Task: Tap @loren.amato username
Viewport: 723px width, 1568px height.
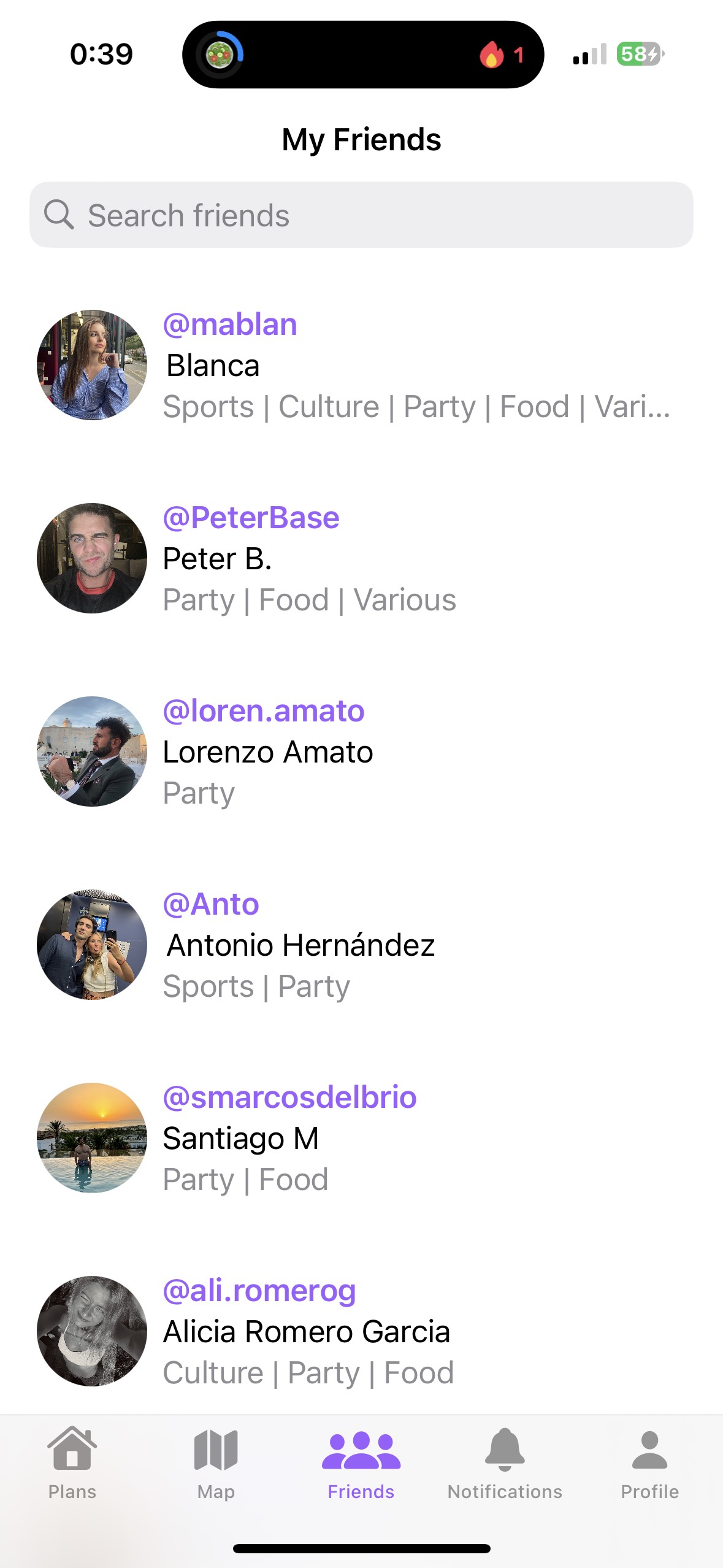Action: (x=264, y=711)
